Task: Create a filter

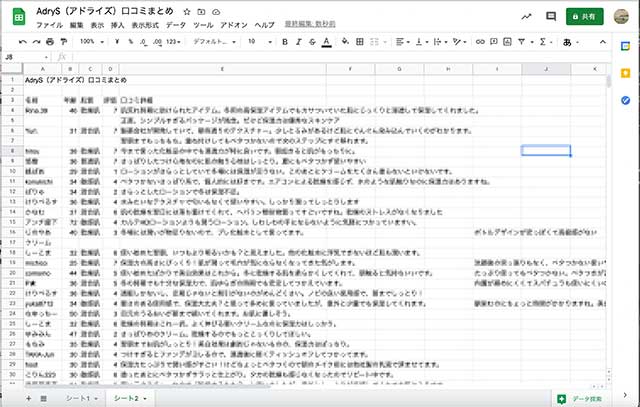Action: [521, 42]
